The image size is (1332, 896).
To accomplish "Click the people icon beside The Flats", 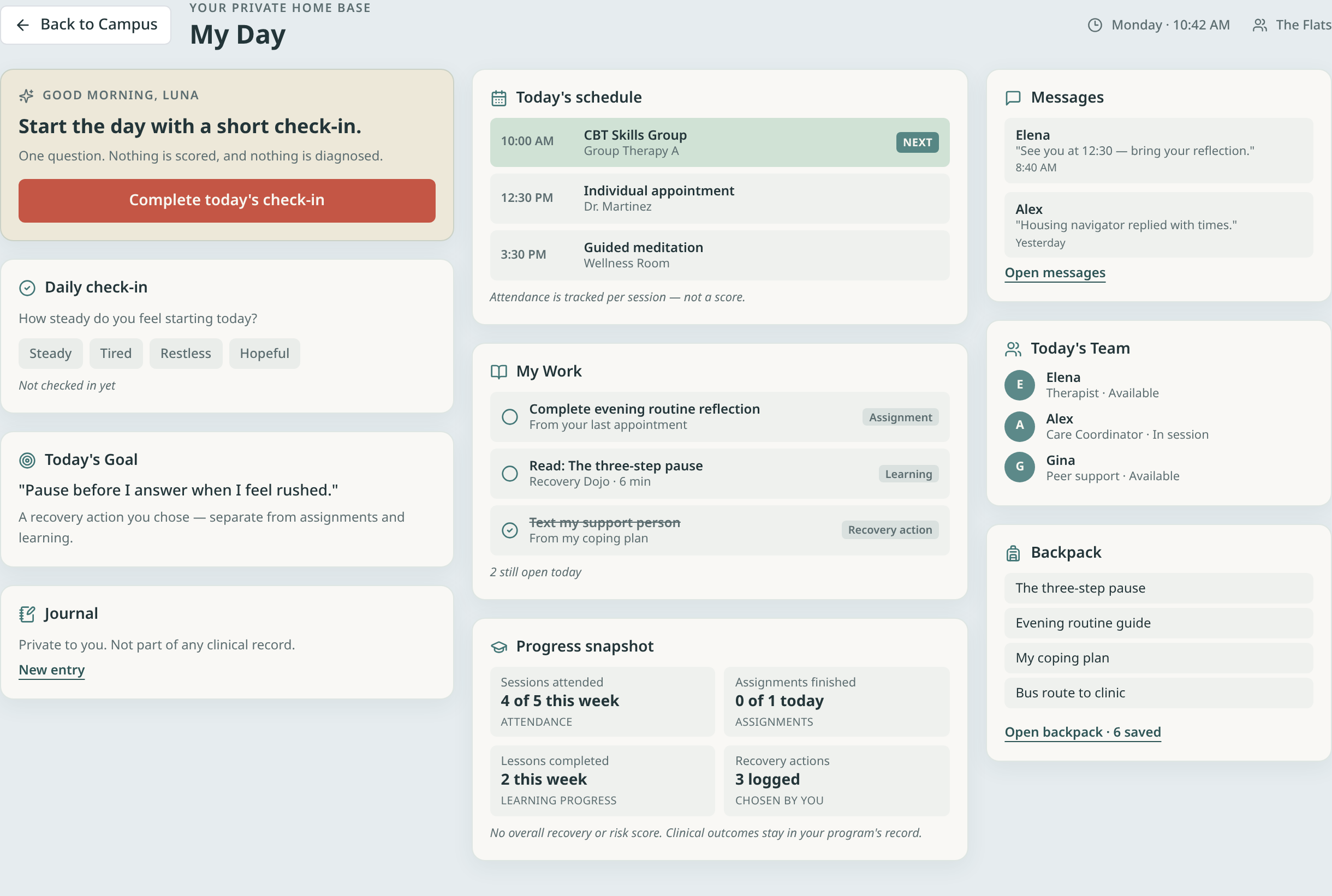I will coord(1259,25).
